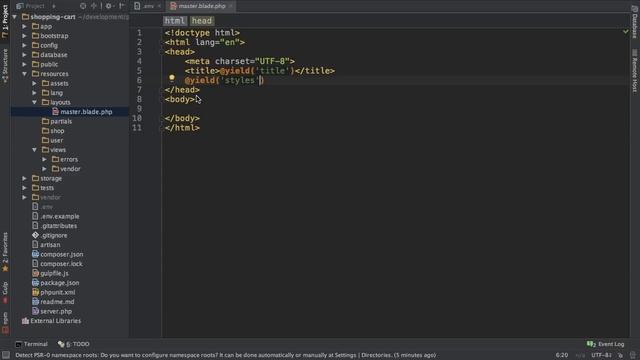Screen dimensions: 640x360
Task: Expand the errors folder
Action: [44, 159]
